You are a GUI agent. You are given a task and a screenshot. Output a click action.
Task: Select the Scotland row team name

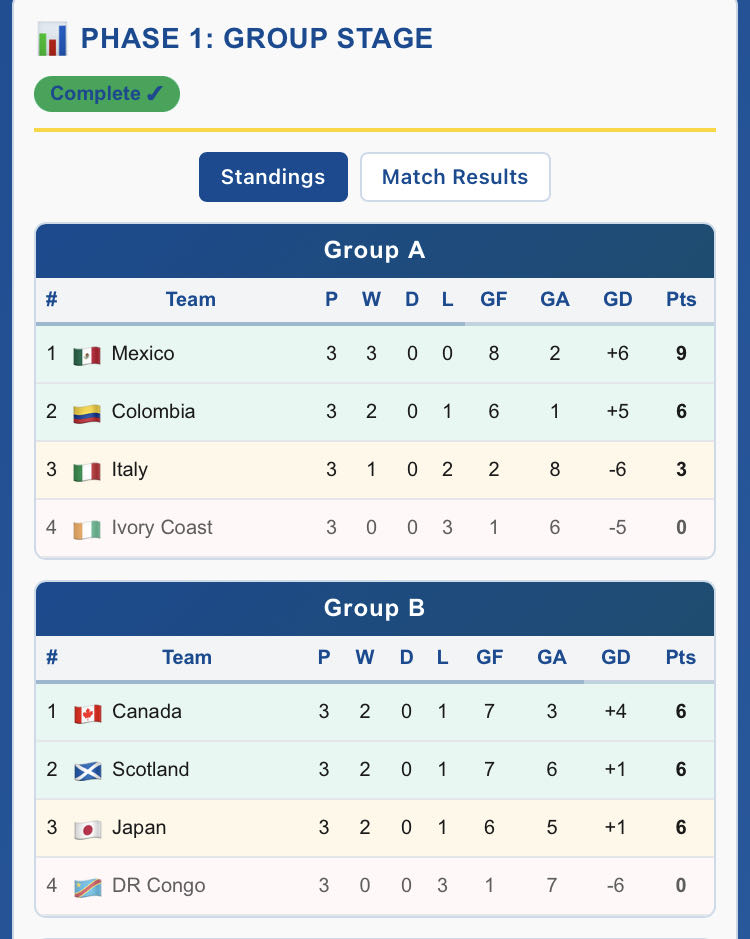click(x=150, y=770)
